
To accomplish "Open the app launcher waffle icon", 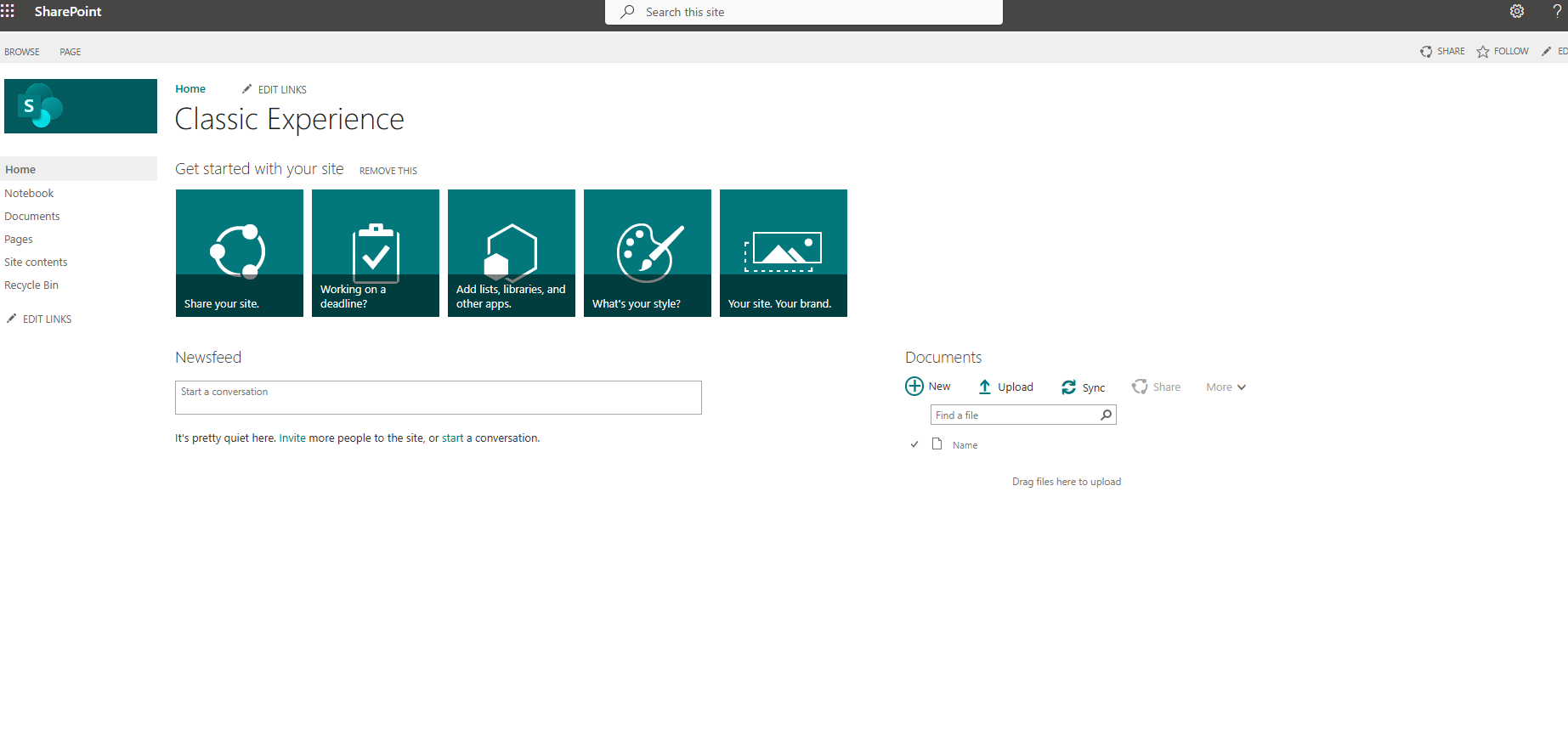I will click(8, 11).
